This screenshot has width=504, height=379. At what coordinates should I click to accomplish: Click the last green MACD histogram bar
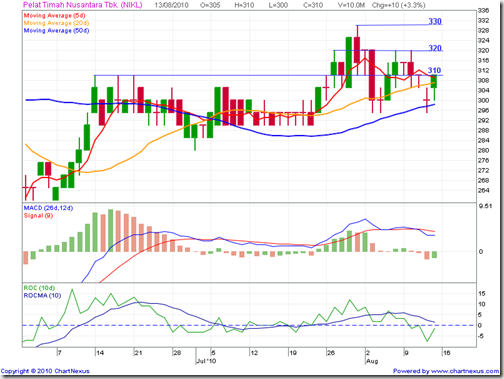[x=434, y=255]
